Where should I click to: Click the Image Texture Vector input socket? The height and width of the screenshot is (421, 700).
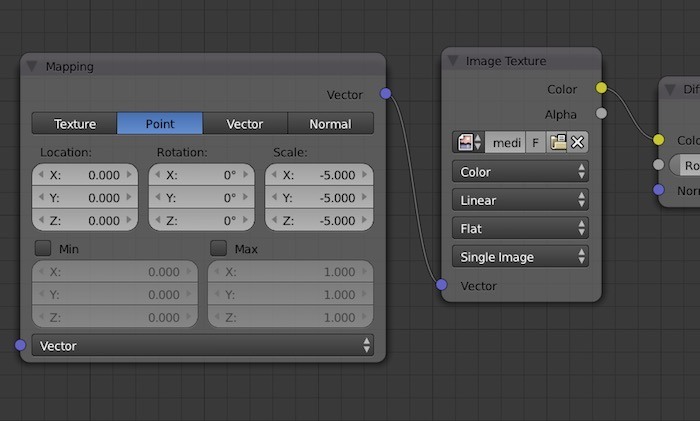pyautogui.click(x=442, y=284)
